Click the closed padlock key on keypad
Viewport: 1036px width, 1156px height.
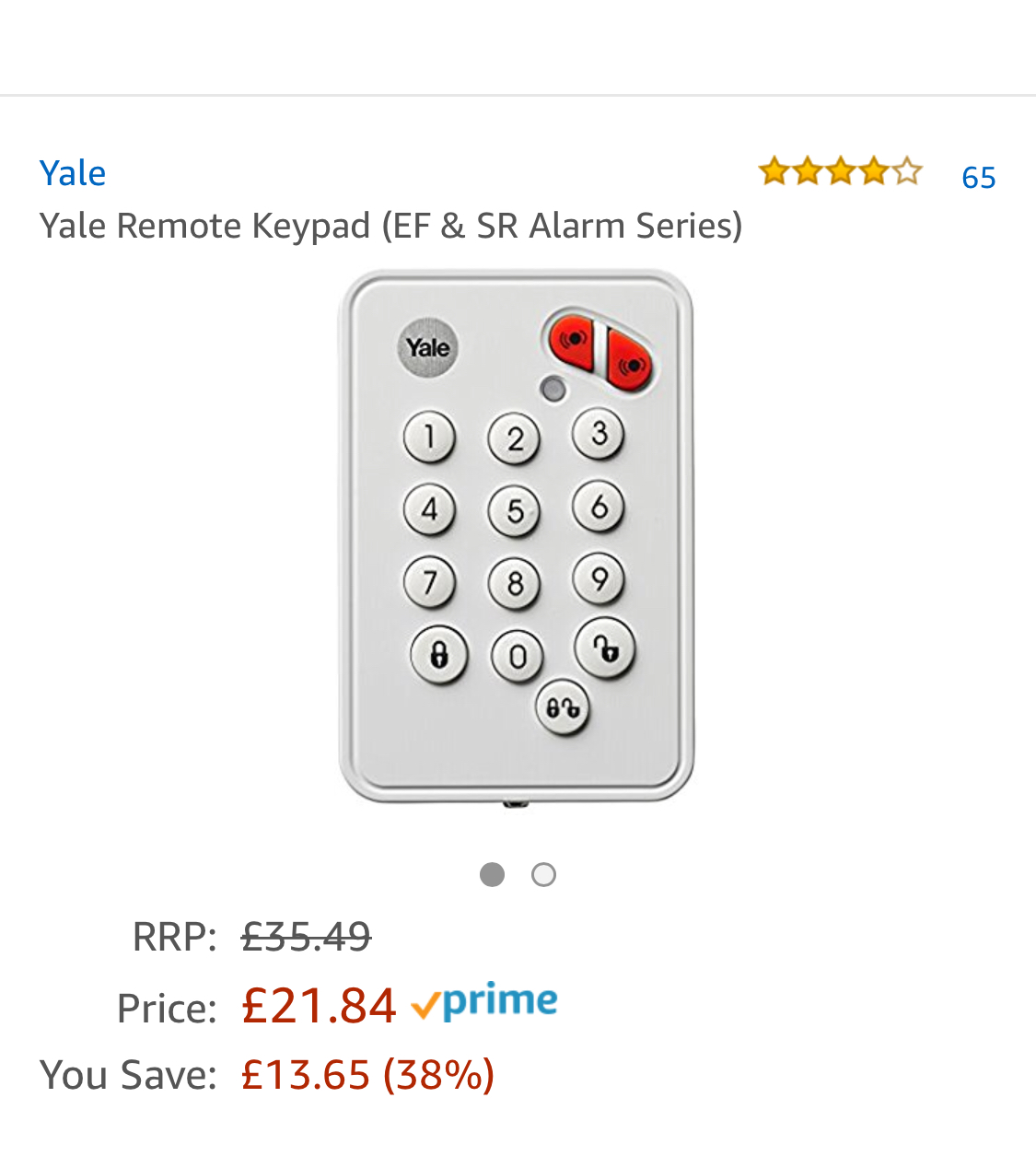pos(439,654)
